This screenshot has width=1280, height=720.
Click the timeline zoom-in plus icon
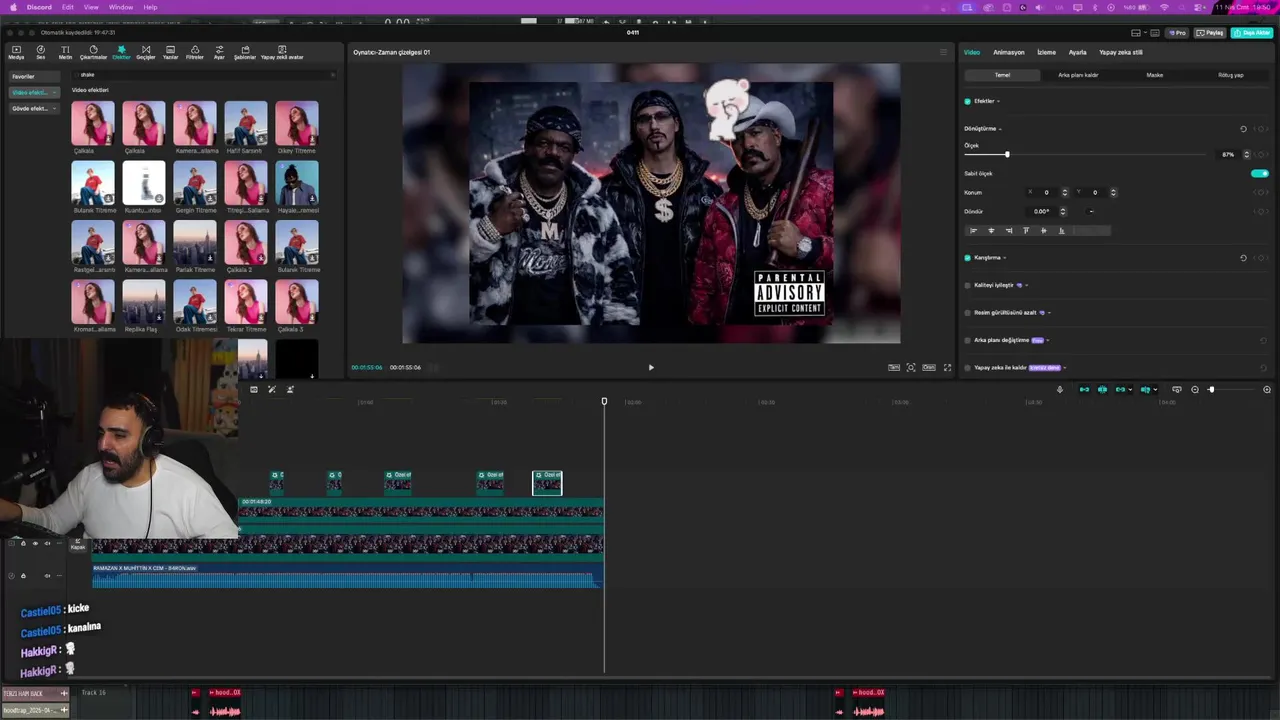tap(1267, 389)
